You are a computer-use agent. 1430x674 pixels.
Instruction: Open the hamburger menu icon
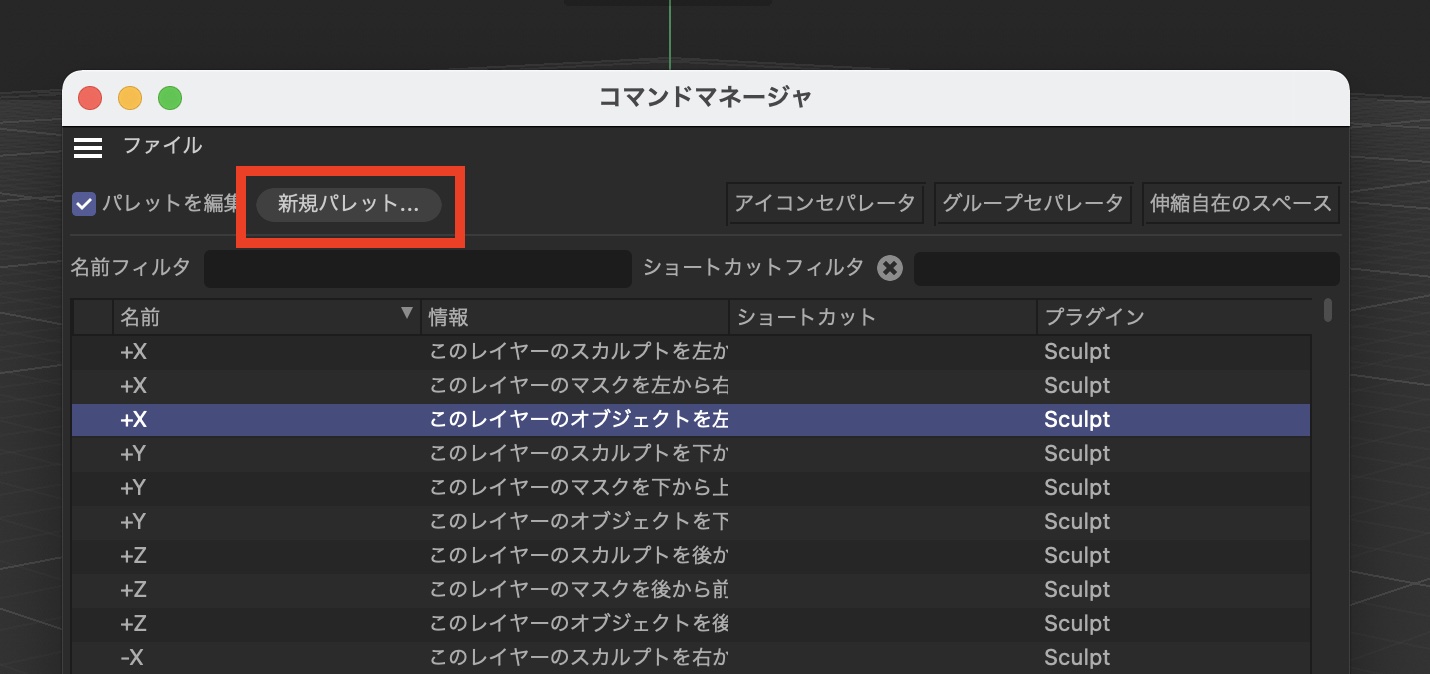(x=88, y=147)
